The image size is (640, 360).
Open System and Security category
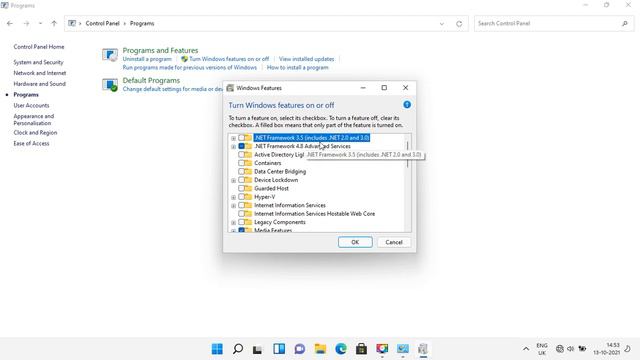pos(38,62)
